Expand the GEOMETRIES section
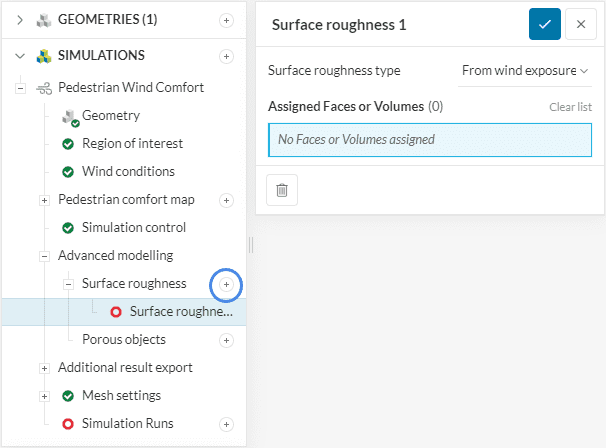606x448 pixels. pyautogui.click(x=20, y=20)
